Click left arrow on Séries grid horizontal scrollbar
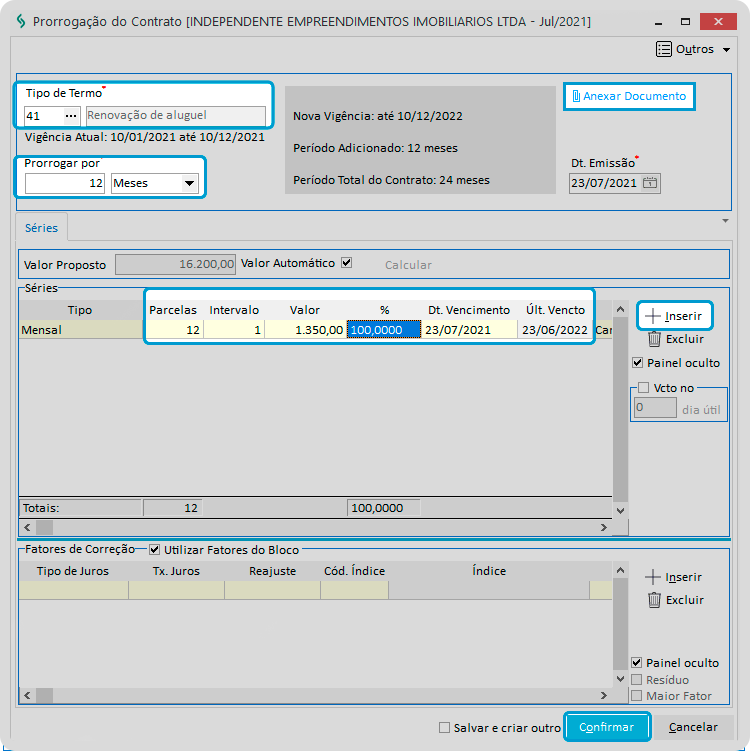This screenshot has width=750, height=751. 27,528
